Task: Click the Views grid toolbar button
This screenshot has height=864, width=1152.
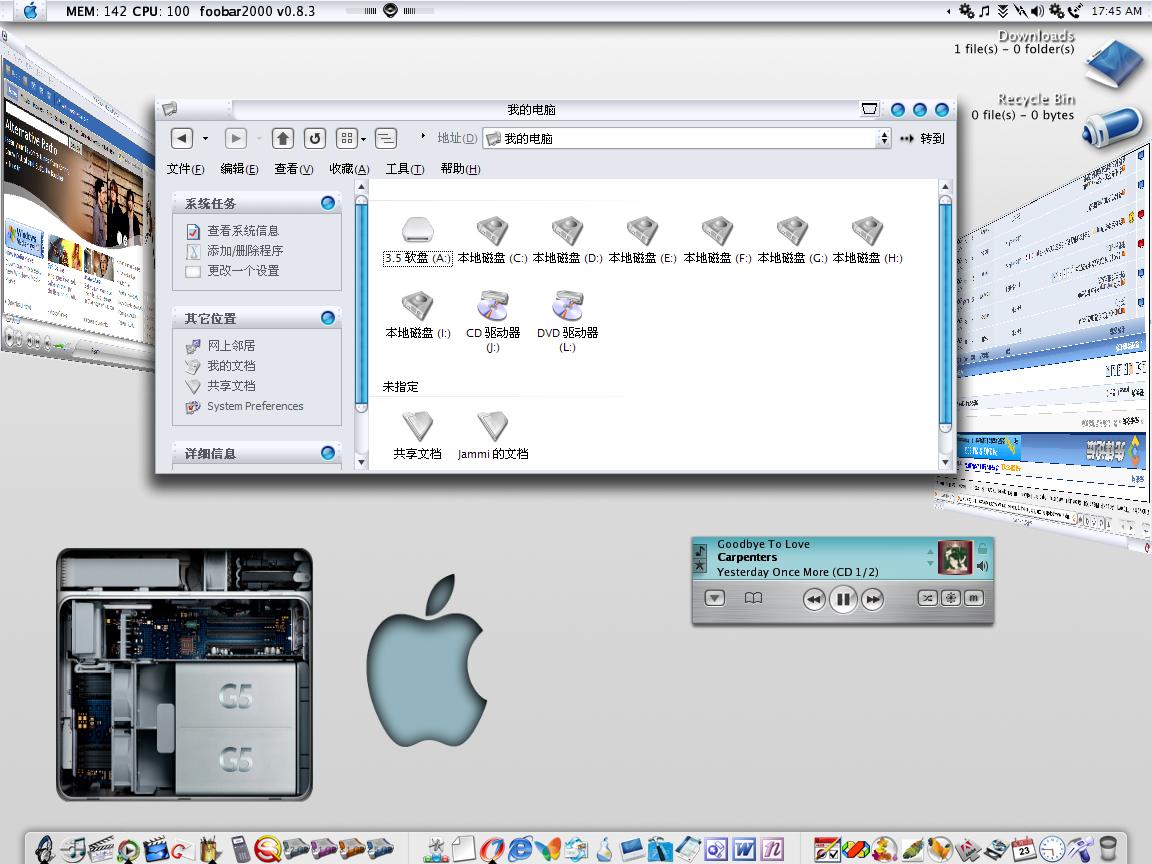Action: point(347,138)
